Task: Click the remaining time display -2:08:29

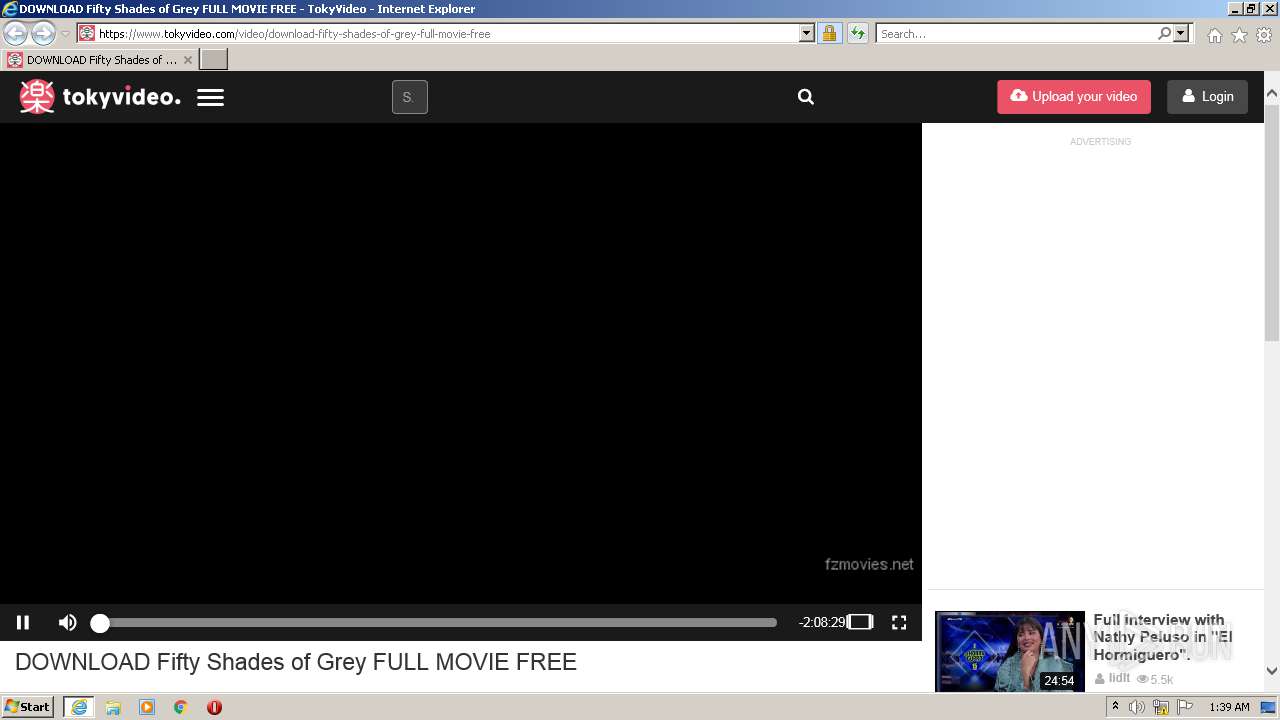Action: coord(822,622)
